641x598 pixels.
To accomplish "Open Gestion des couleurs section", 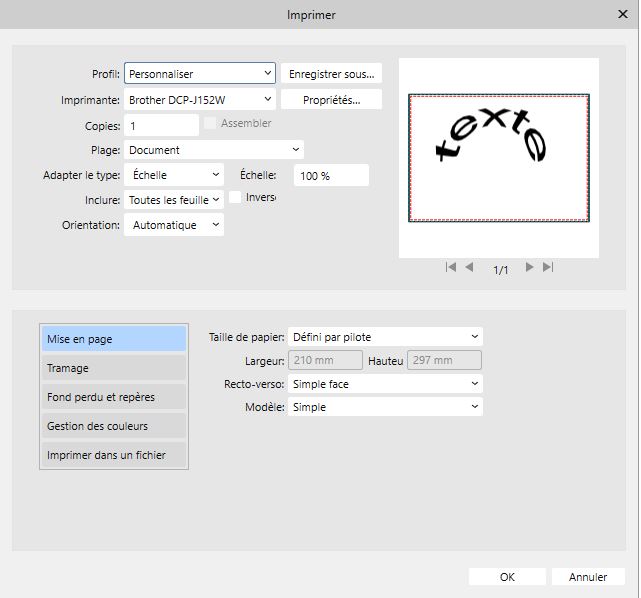I will [114, 426].
